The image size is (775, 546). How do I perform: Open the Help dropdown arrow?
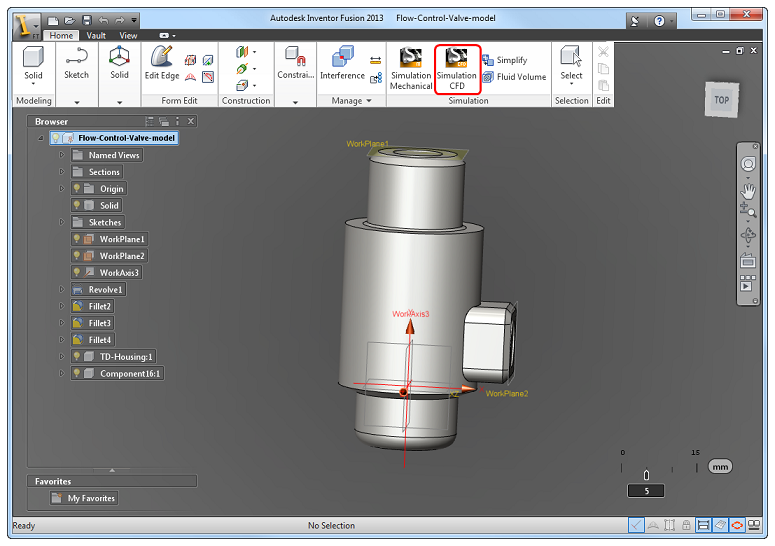coord(672,21)
